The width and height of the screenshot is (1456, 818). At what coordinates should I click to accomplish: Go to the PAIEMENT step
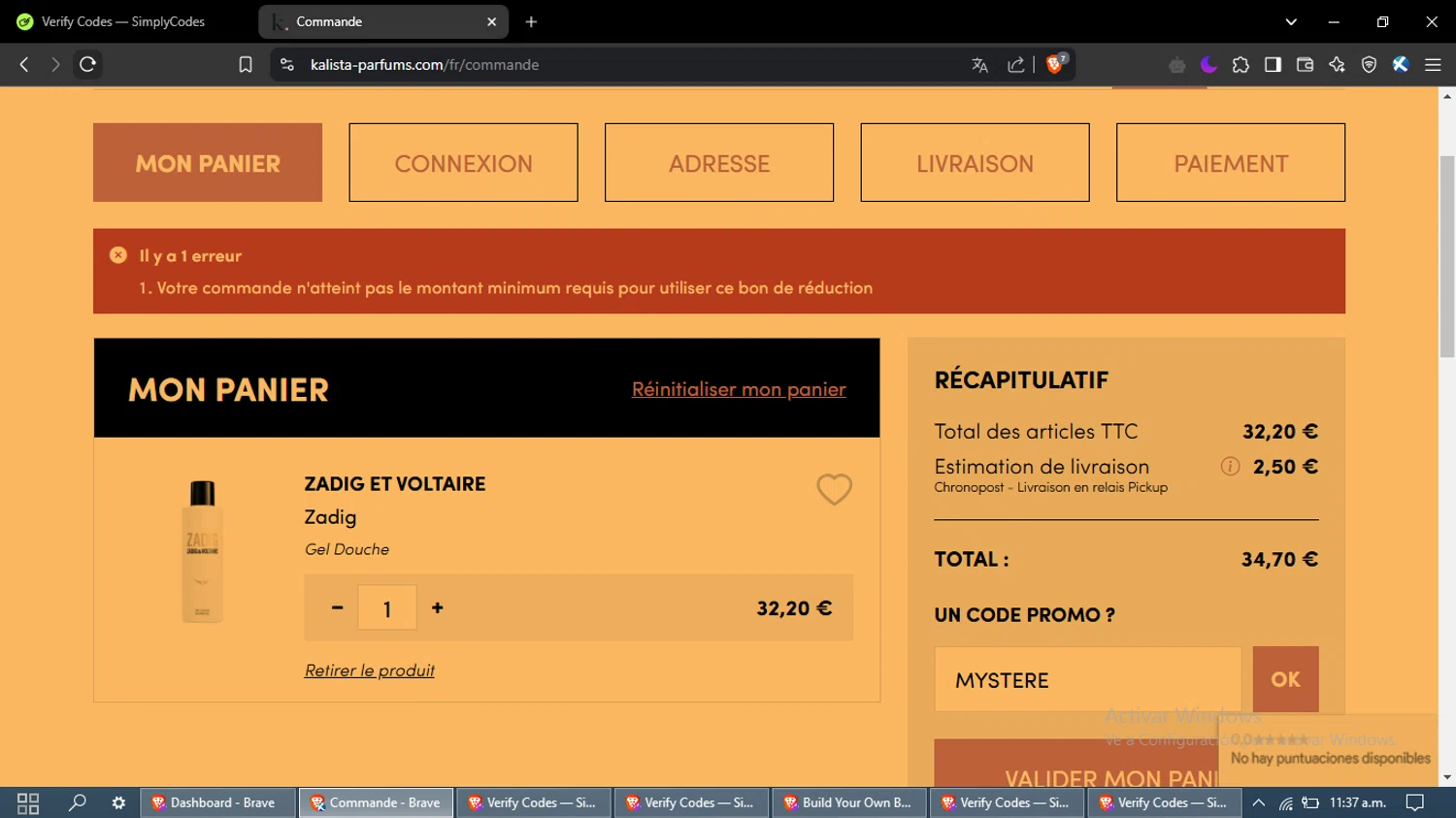point(1231,163)
